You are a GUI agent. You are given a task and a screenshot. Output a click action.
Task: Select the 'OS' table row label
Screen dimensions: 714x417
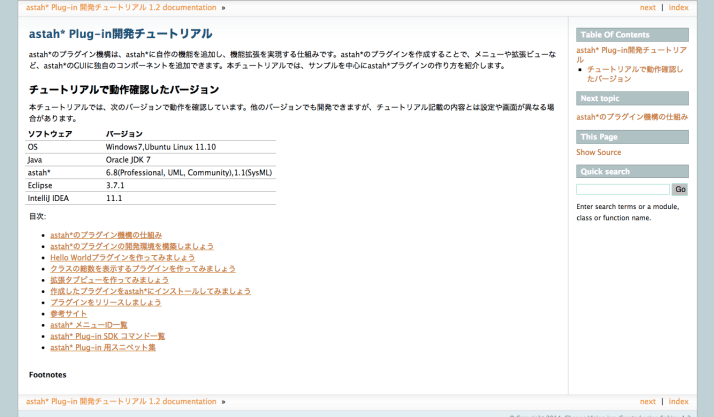tap(33, 147)
